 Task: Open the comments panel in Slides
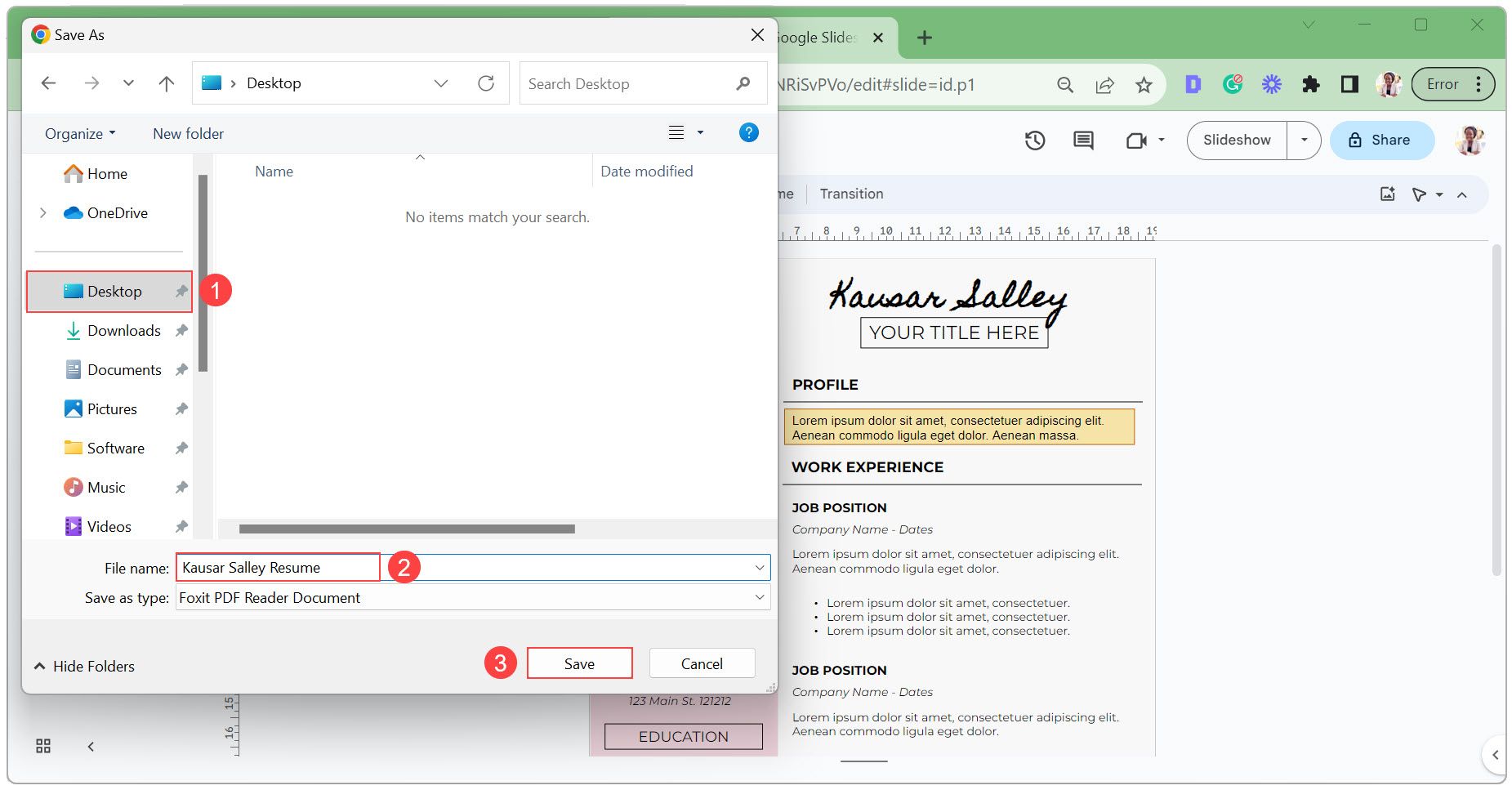click(x=1082, y=140)
